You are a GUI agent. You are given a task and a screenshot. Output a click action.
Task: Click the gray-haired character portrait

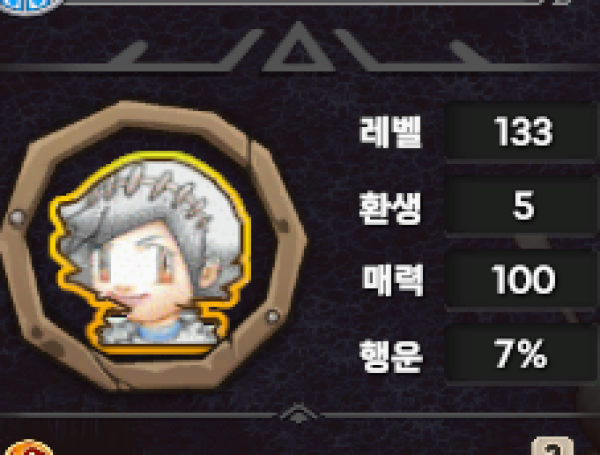(x=149, y=253)
